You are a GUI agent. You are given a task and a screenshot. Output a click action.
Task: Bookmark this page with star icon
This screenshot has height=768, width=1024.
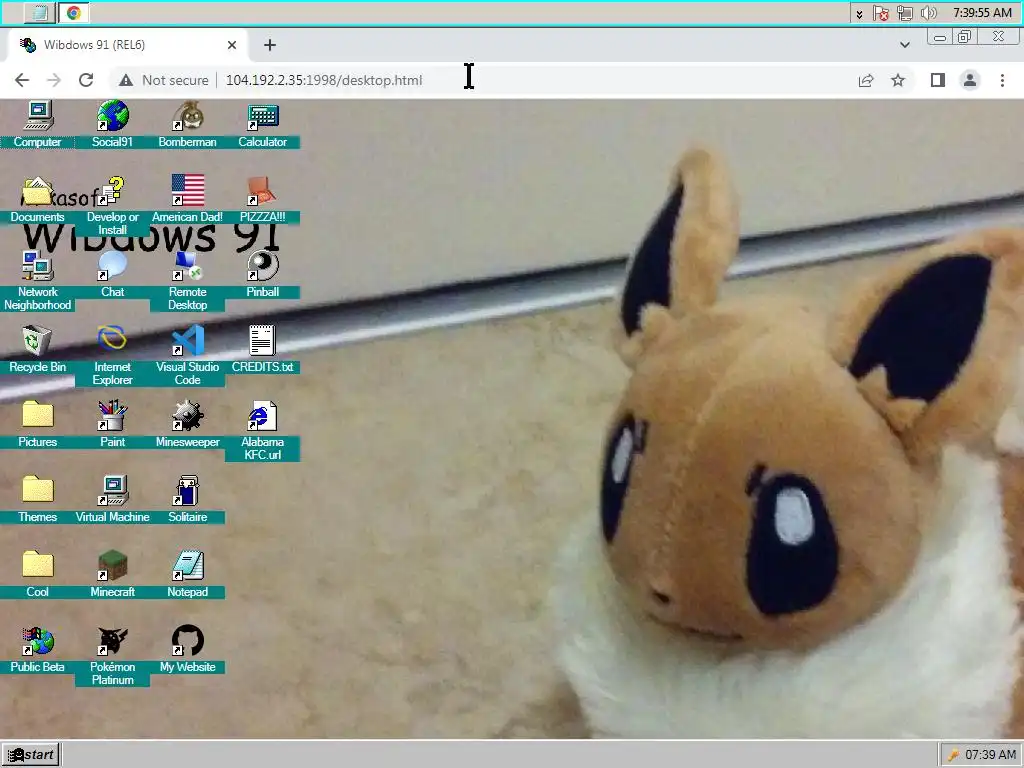898,80
